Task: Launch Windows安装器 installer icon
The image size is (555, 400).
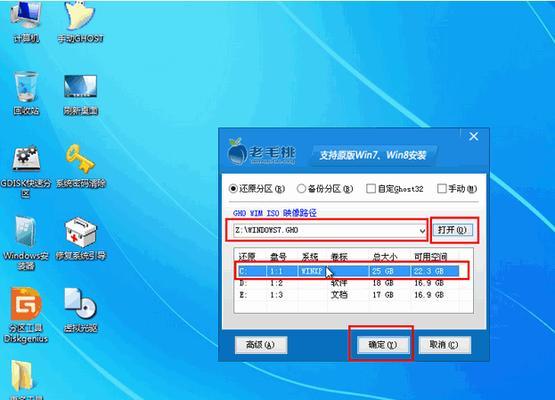Action: point(25,243)
